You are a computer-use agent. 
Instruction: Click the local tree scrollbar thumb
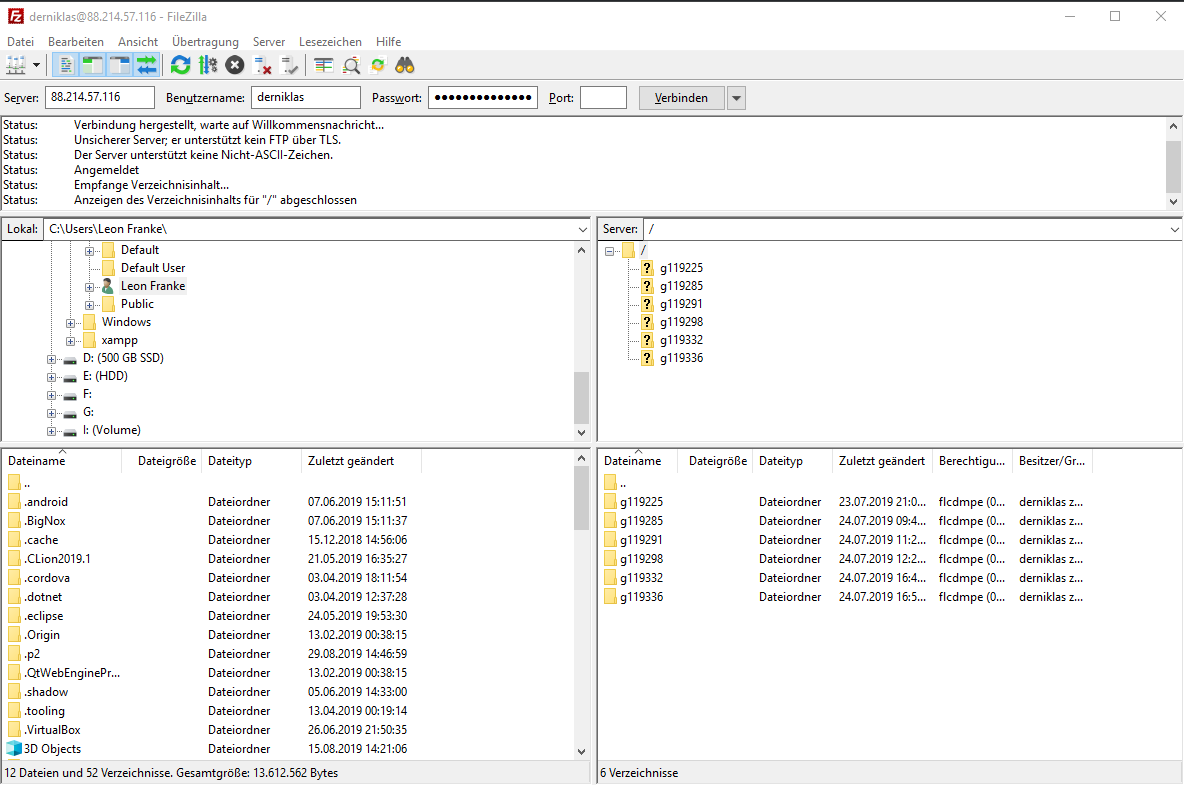pos(581,398)
